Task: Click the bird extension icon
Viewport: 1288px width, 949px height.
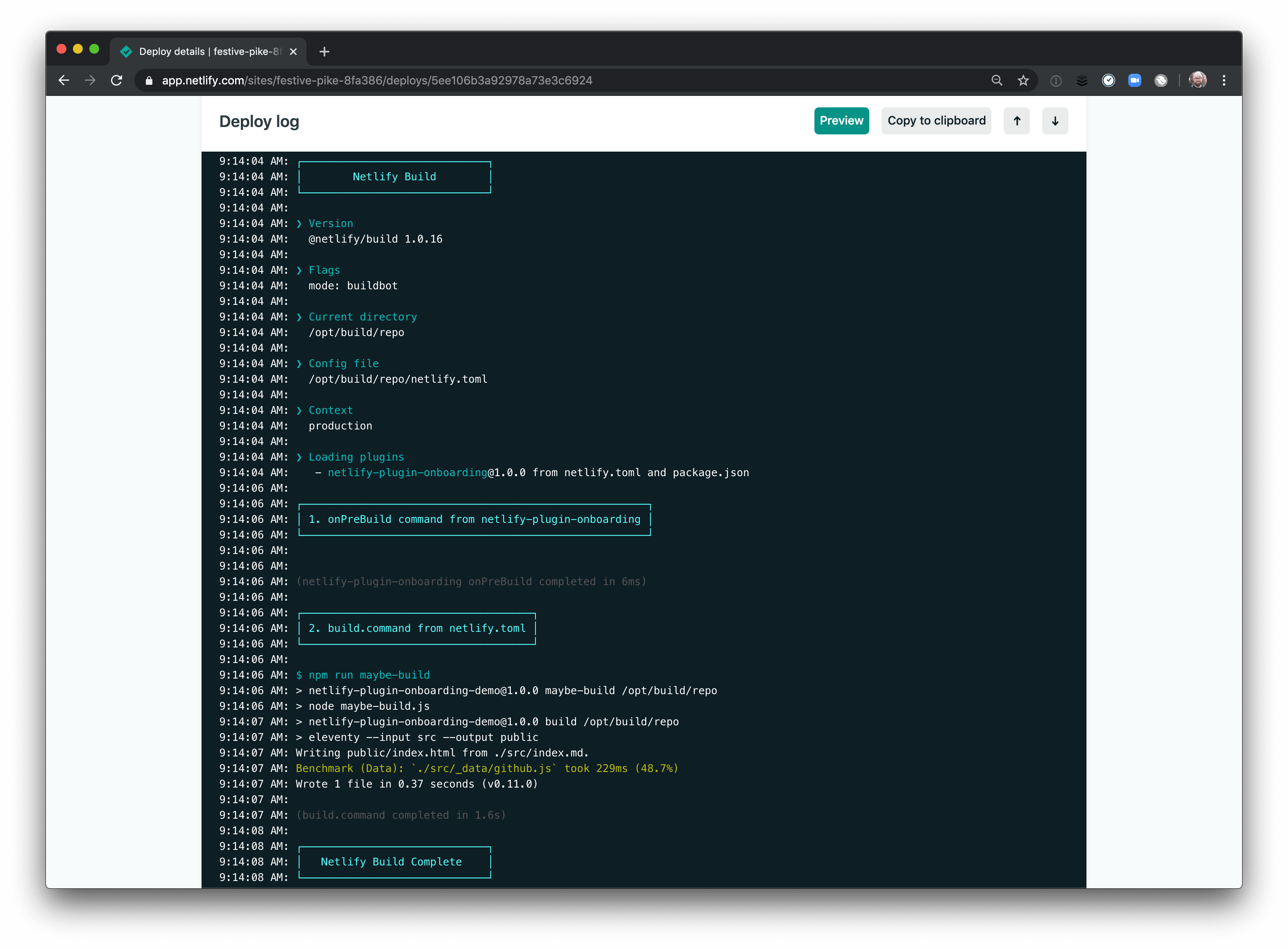Action: pos(1161,80)
